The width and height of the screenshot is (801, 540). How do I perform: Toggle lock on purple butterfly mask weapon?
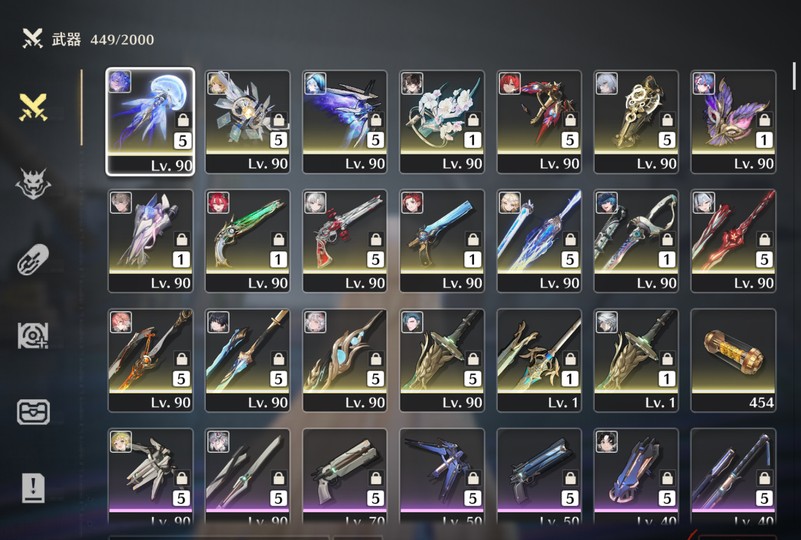pyautogui.click(x=764, y=121)
